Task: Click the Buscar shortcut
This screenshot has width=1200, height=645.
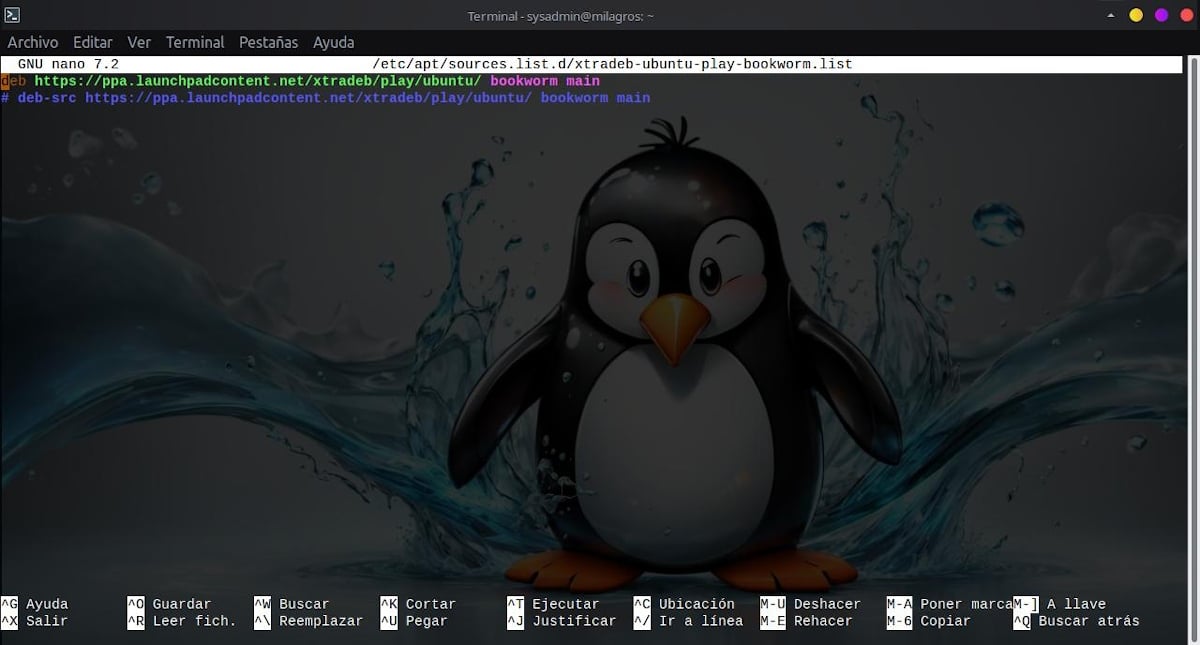Action: click(303, 603)
